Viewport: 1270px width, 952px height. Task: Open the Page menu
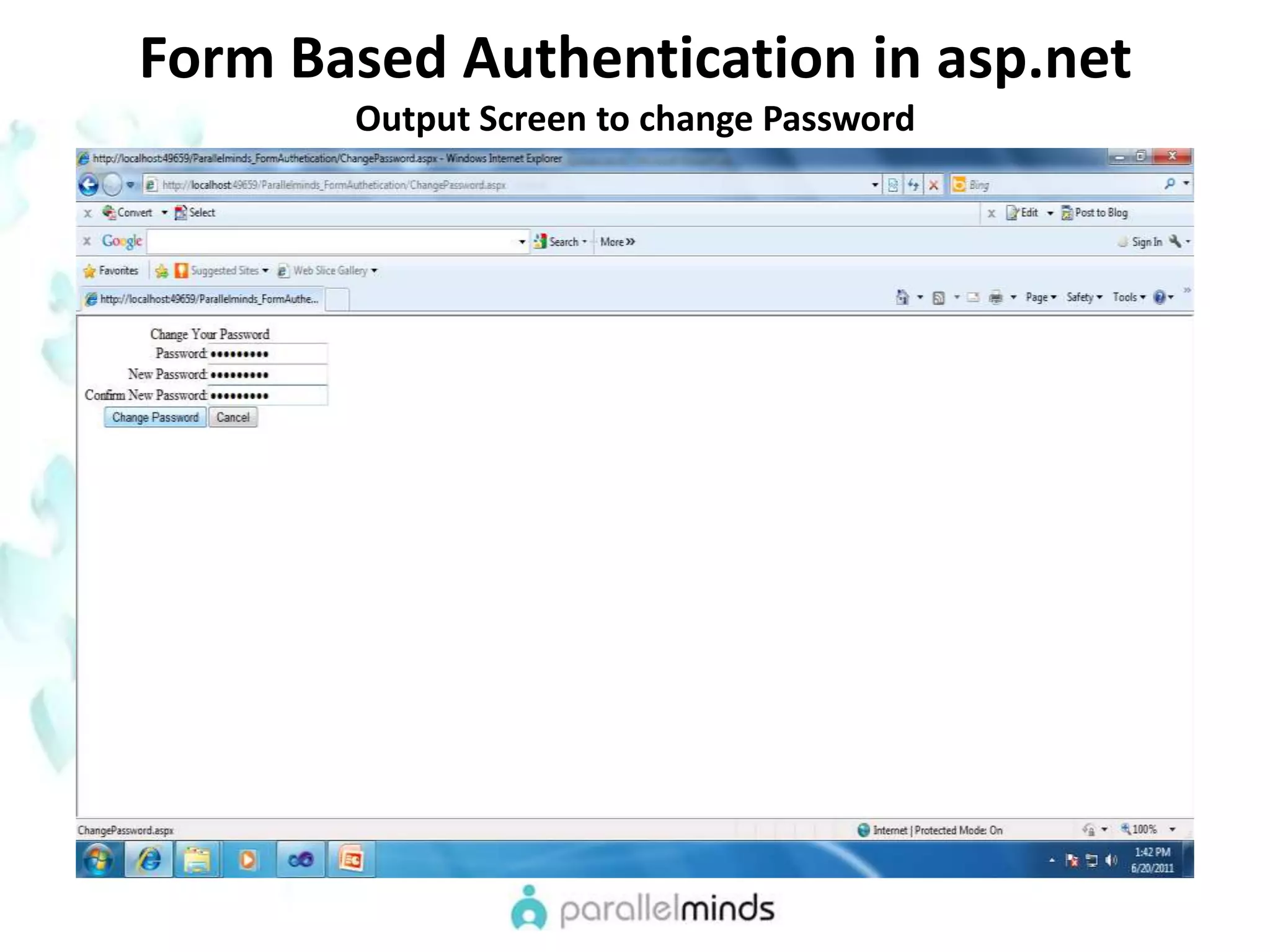coord(1040,297)
